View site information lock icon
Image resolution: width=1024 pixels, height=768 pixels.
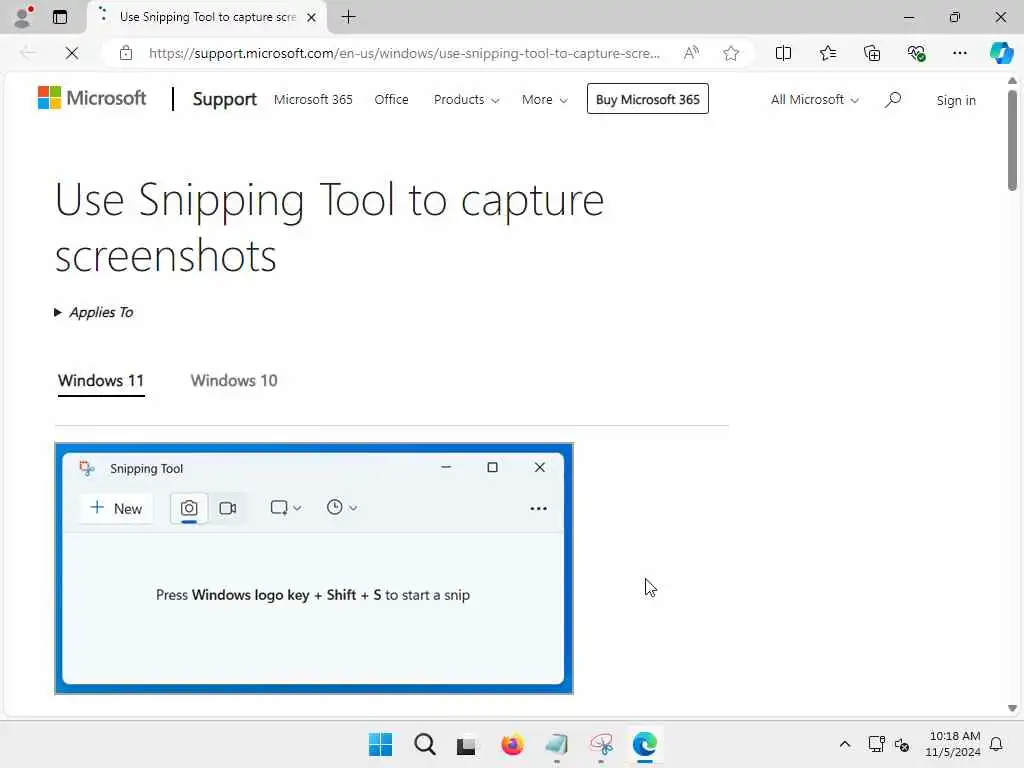tap(126, 53)
